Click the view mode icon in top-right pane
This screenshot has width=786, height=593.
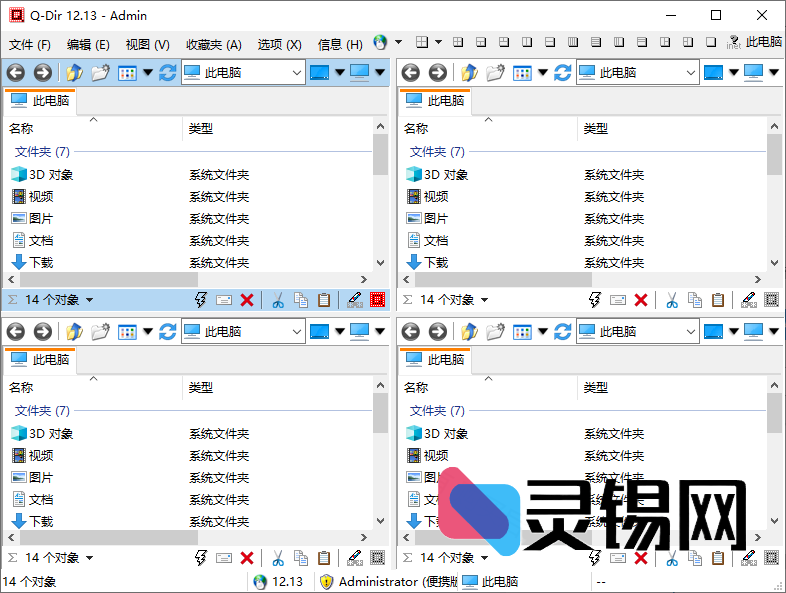point(522,73)
